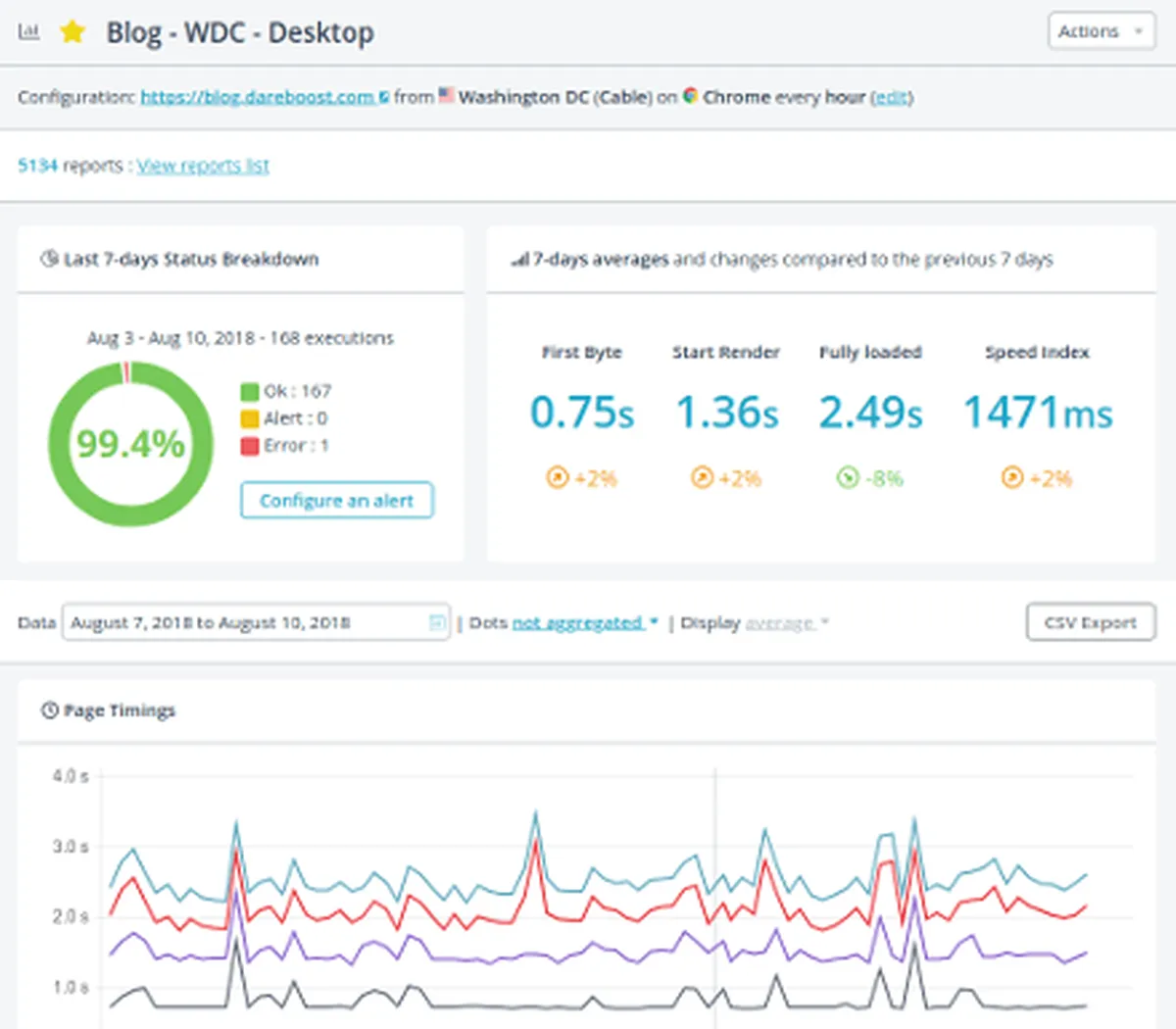Click the First Byte 0.75s value
The width and height of the screenshot is (1176, 1029).
point(582,413)
